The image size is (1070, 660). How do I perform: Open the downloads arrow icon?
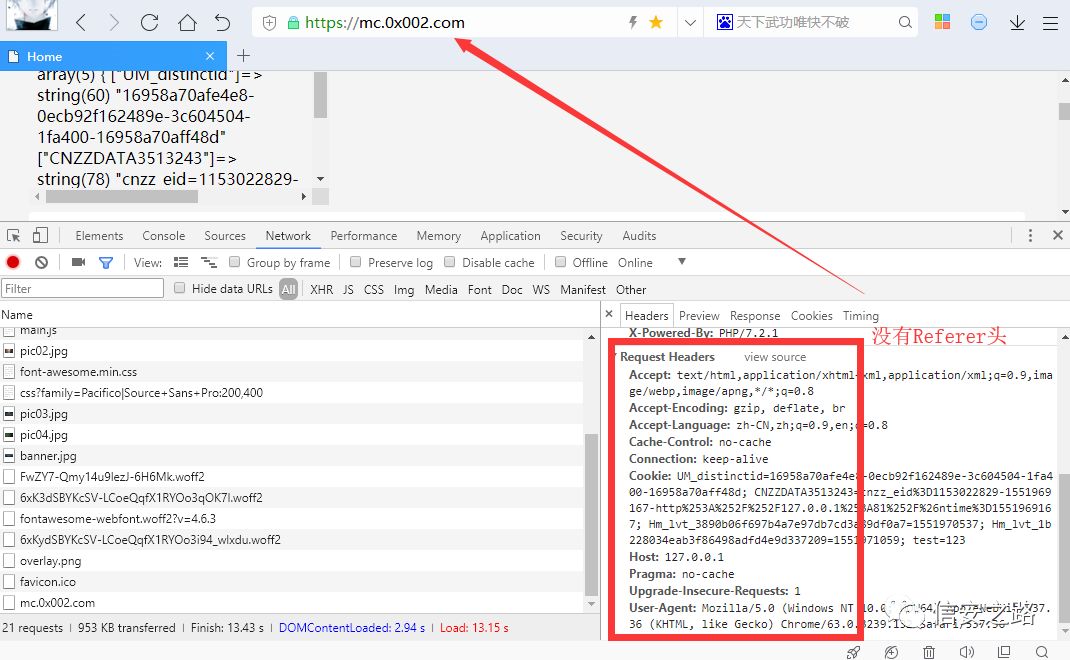[1017, 23]
